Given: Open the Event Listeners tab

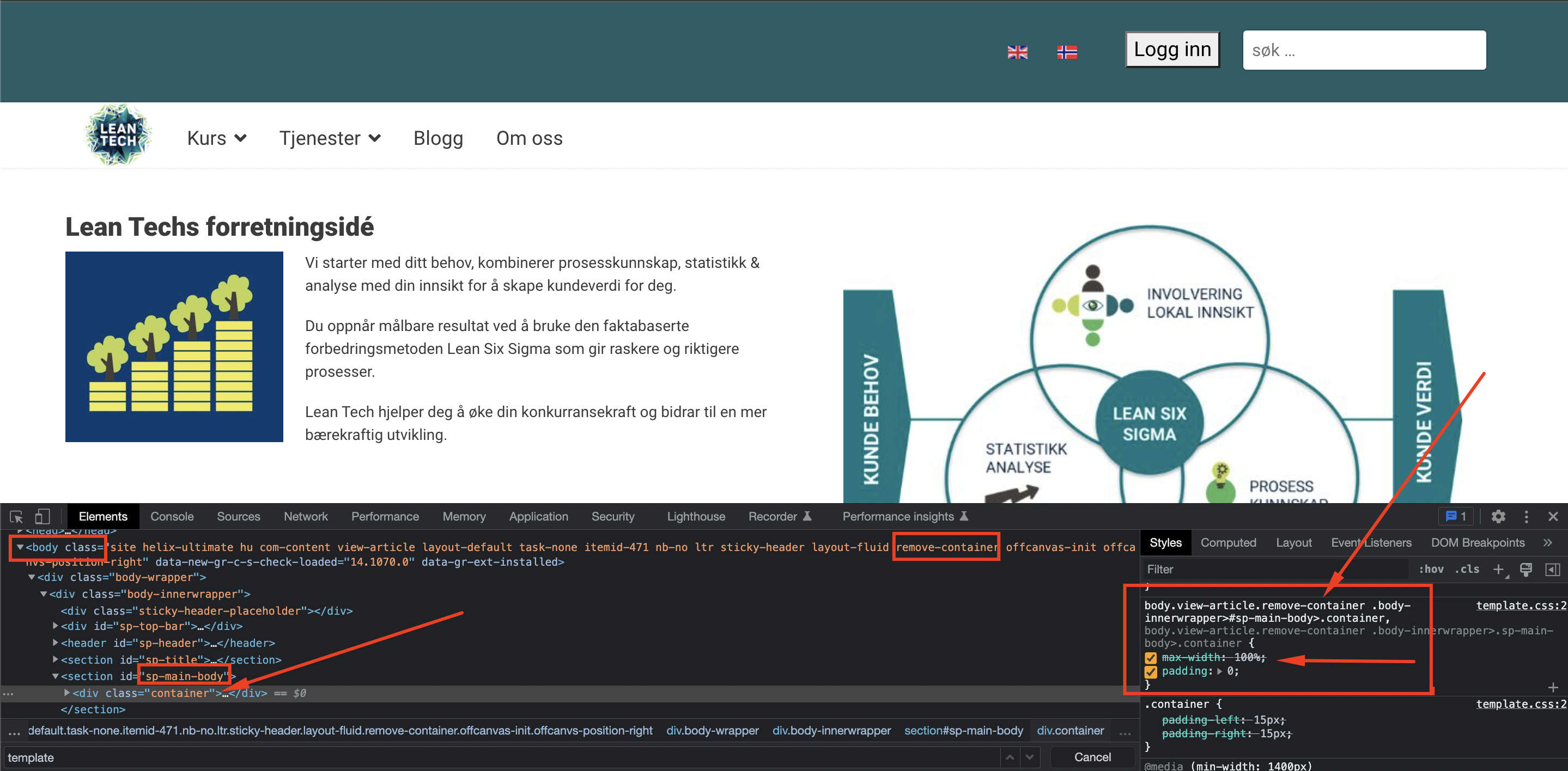Looking at the screenshot, I should click(1371, 543).
